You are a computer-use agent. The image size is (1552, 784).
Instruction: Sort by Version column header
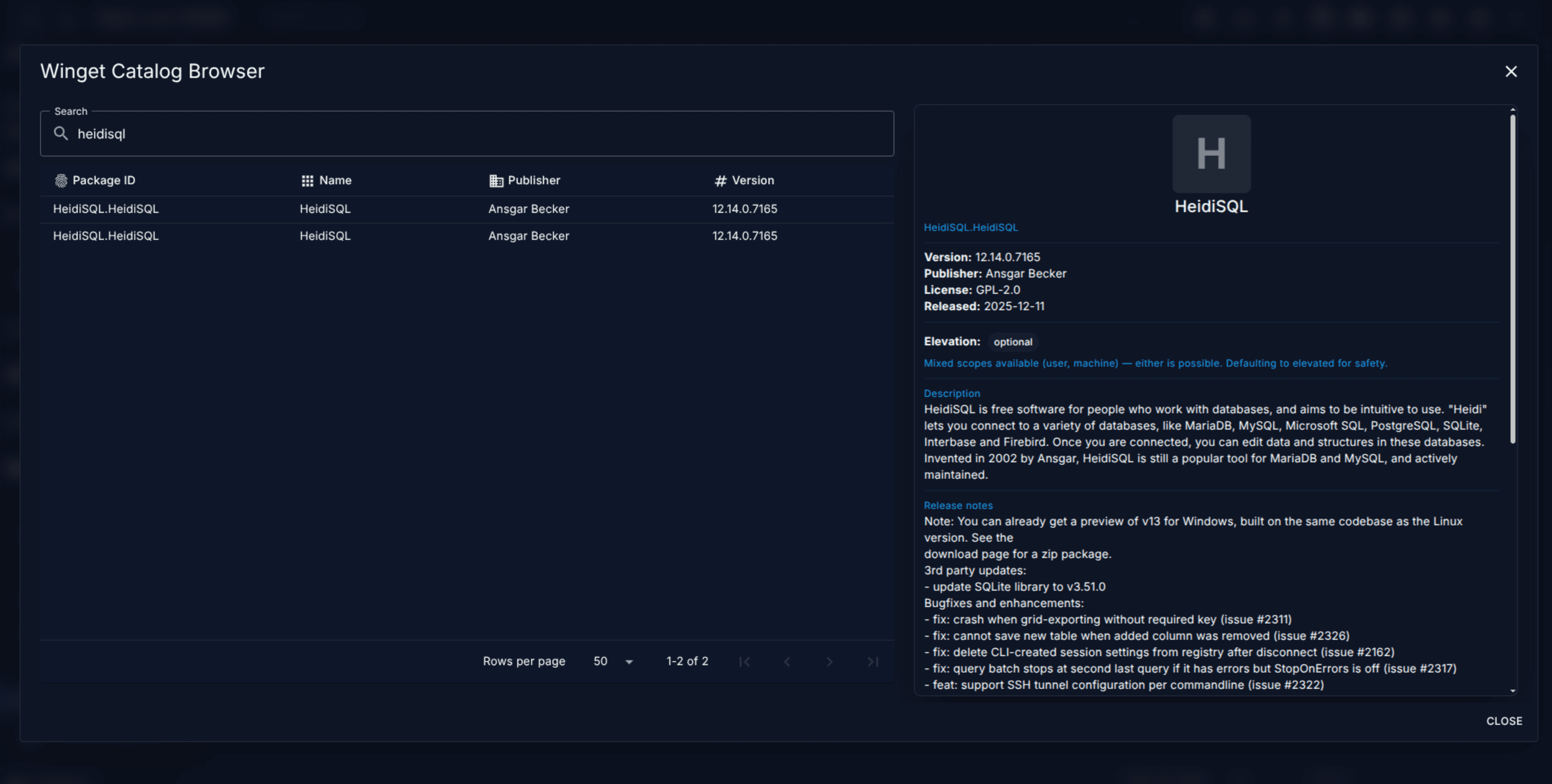click(x=752, y=180)
